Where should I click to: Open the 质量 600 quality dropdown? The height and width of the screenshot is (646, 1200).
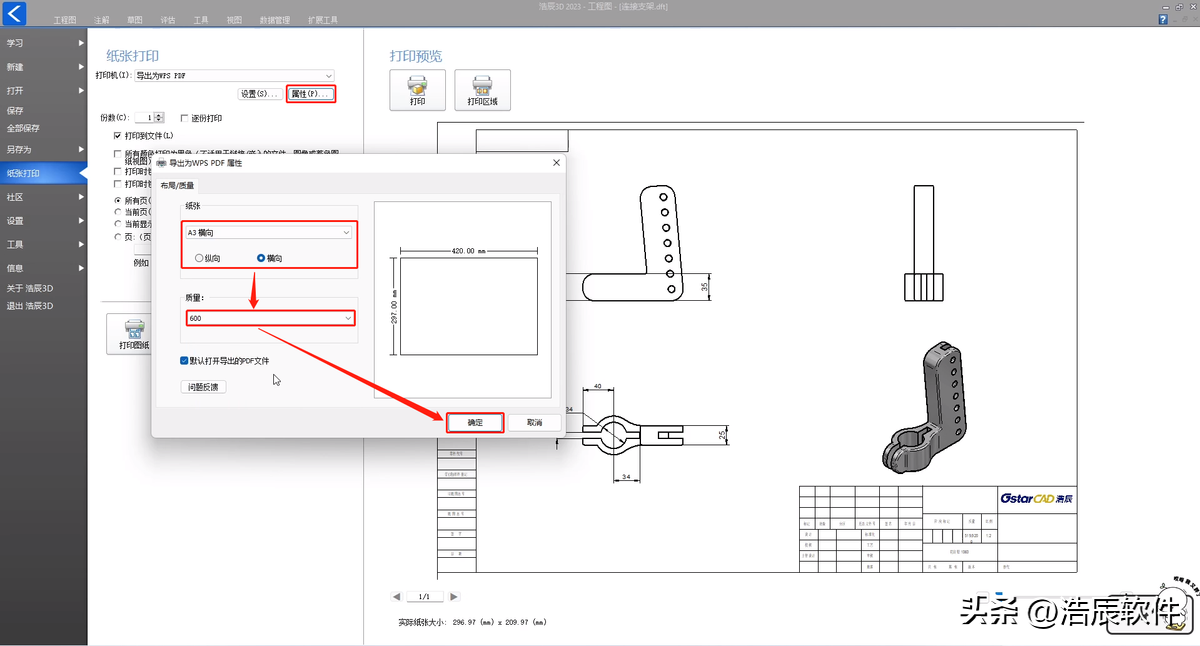[270, 318]
